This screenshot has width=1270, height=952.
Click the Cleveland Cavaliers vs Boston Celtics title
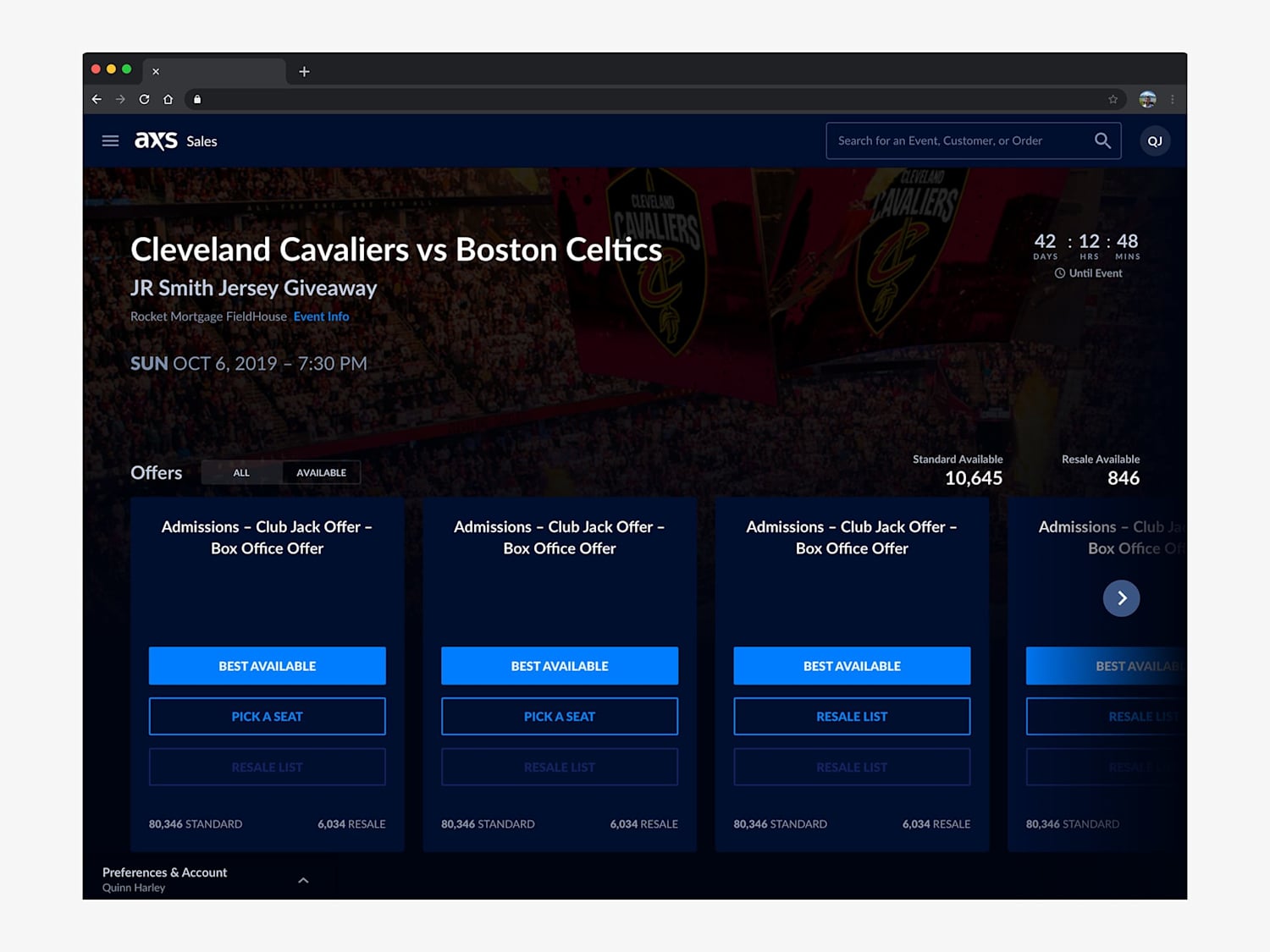[396, 250]
